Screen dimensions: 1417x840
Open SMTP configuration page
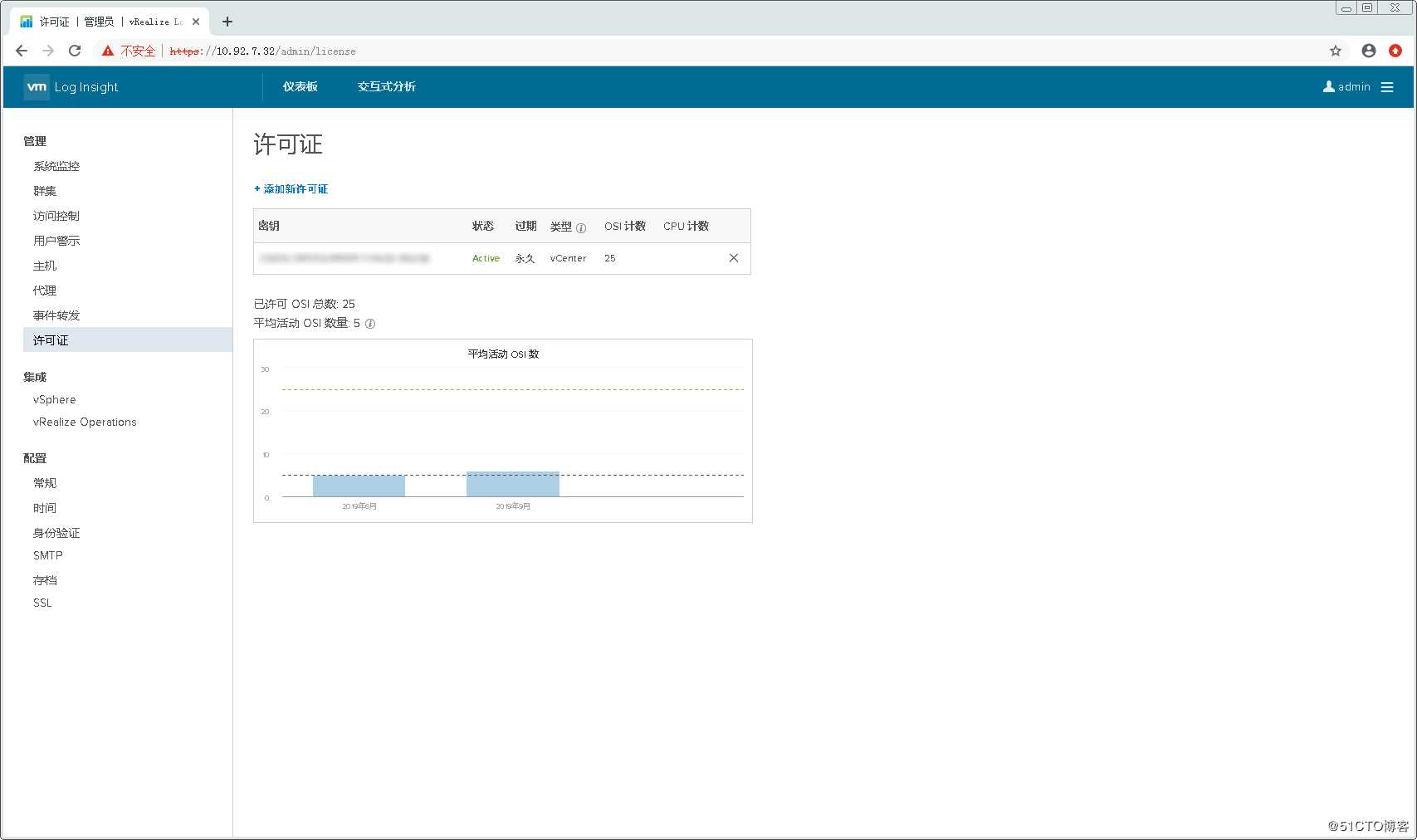coord(48,555)
